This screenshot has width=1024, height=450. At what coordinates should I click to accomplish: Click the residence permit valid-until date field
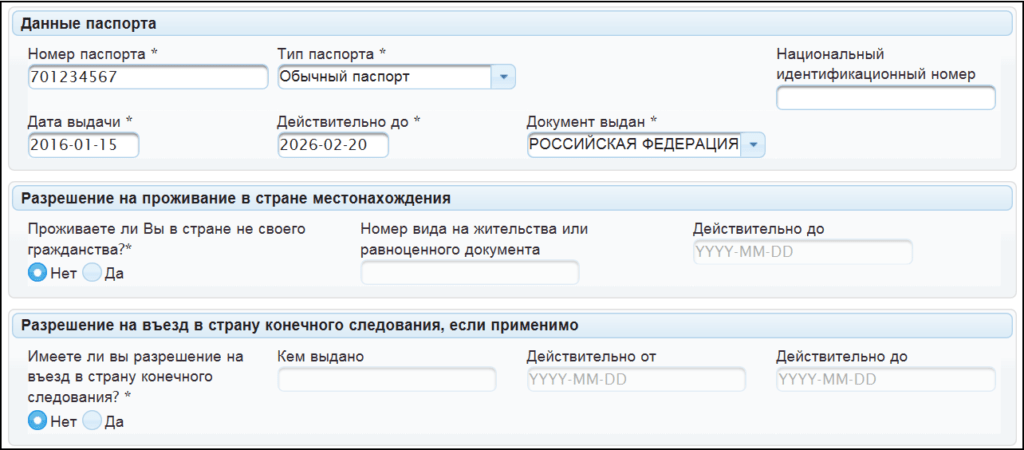click(x=802, y=252)
